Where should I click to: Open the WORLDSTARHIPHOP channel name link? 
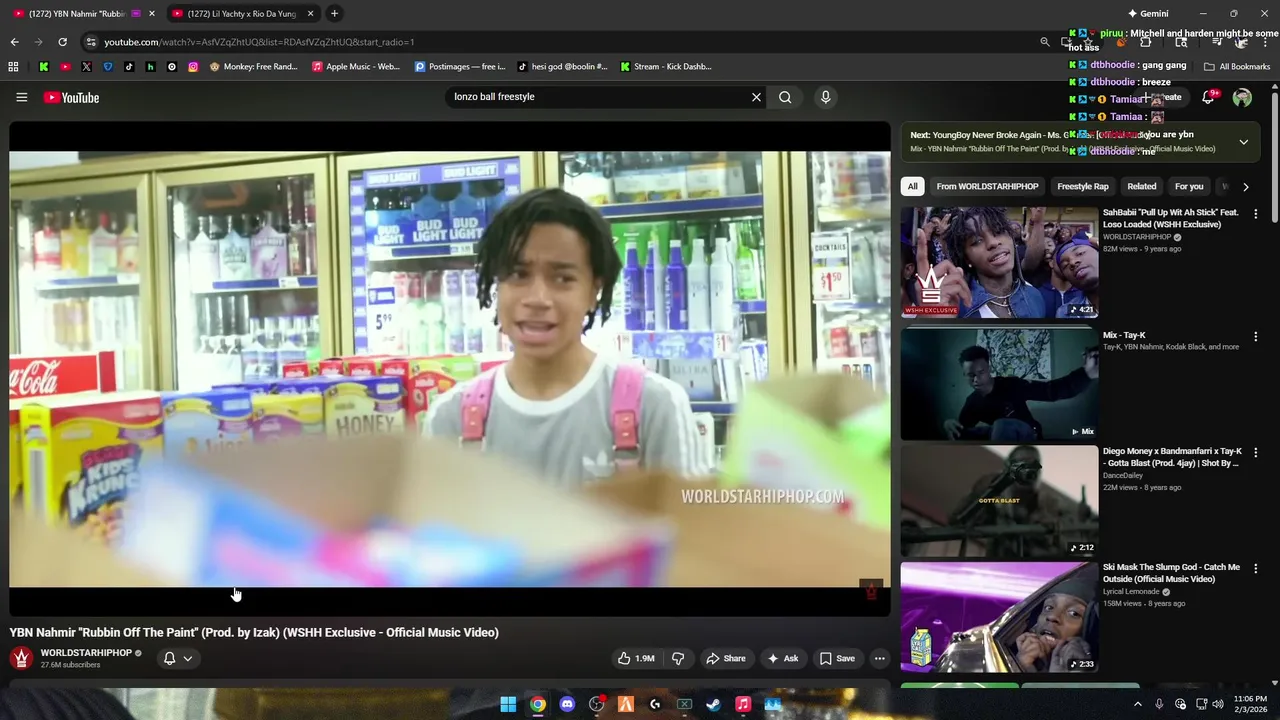[86, 653]
